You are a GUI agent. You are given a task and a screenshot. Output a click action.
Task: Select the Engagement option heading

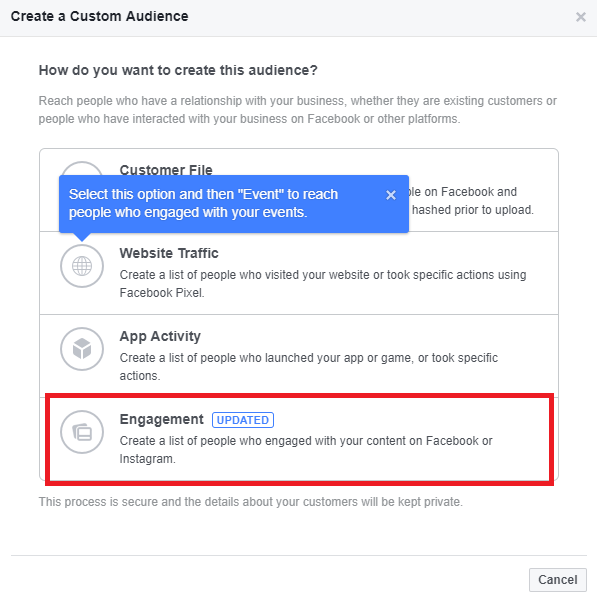pyautogui.click(x=161, y=419)
